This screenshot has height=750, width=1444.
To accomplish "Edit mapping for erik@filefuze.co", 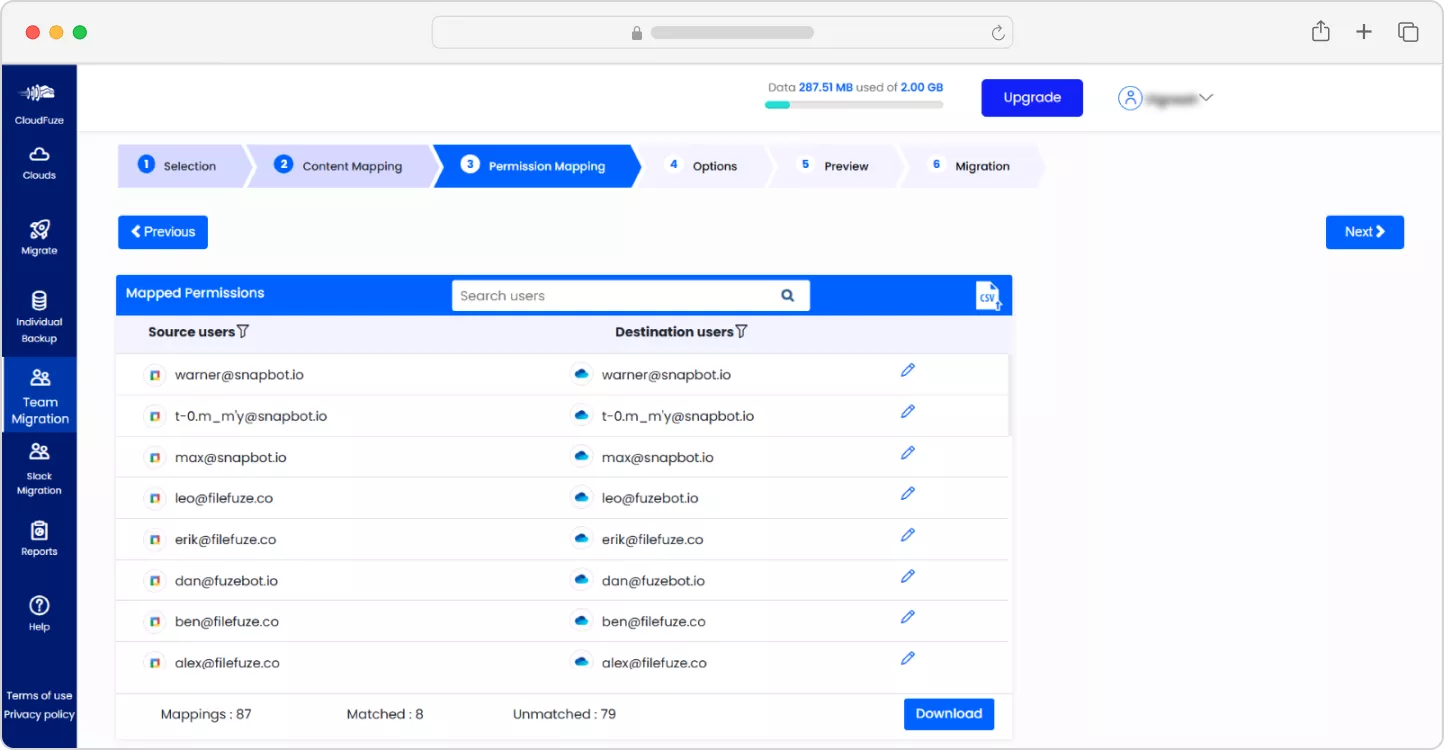I will (x=907, y=535).
